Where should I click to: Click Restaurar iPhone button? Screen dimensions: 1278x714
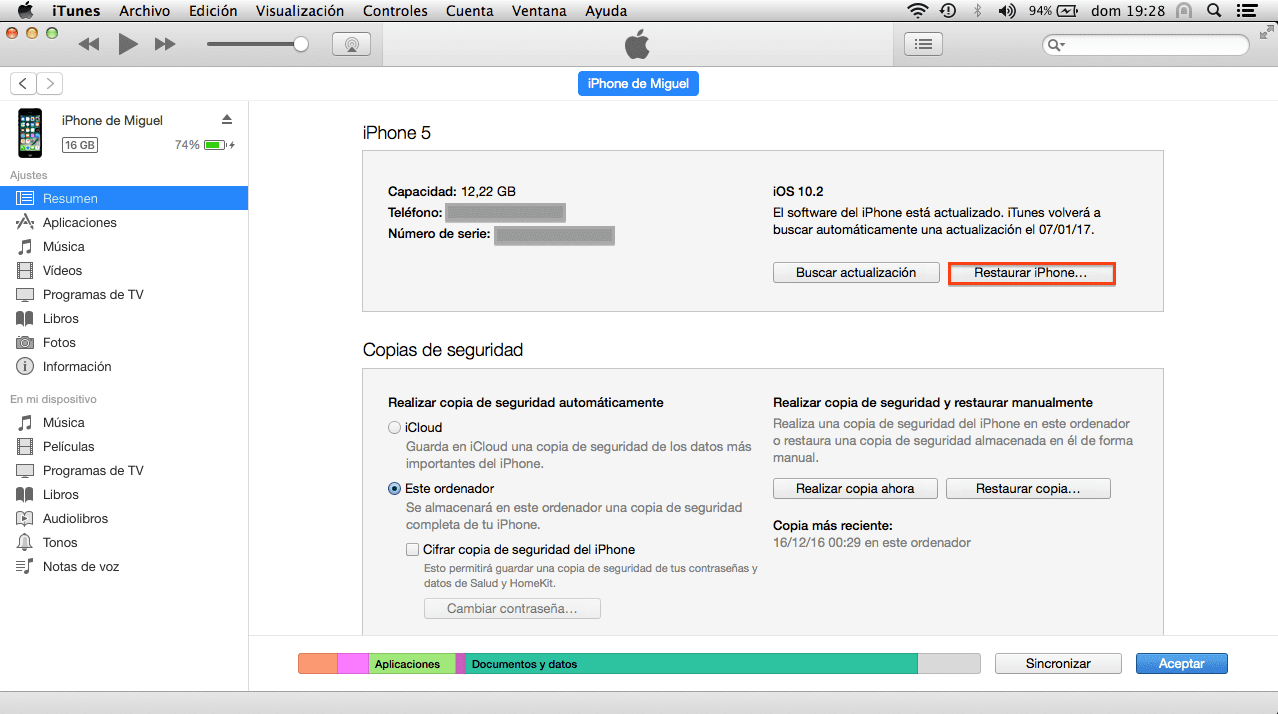(x=1030, y=272)
